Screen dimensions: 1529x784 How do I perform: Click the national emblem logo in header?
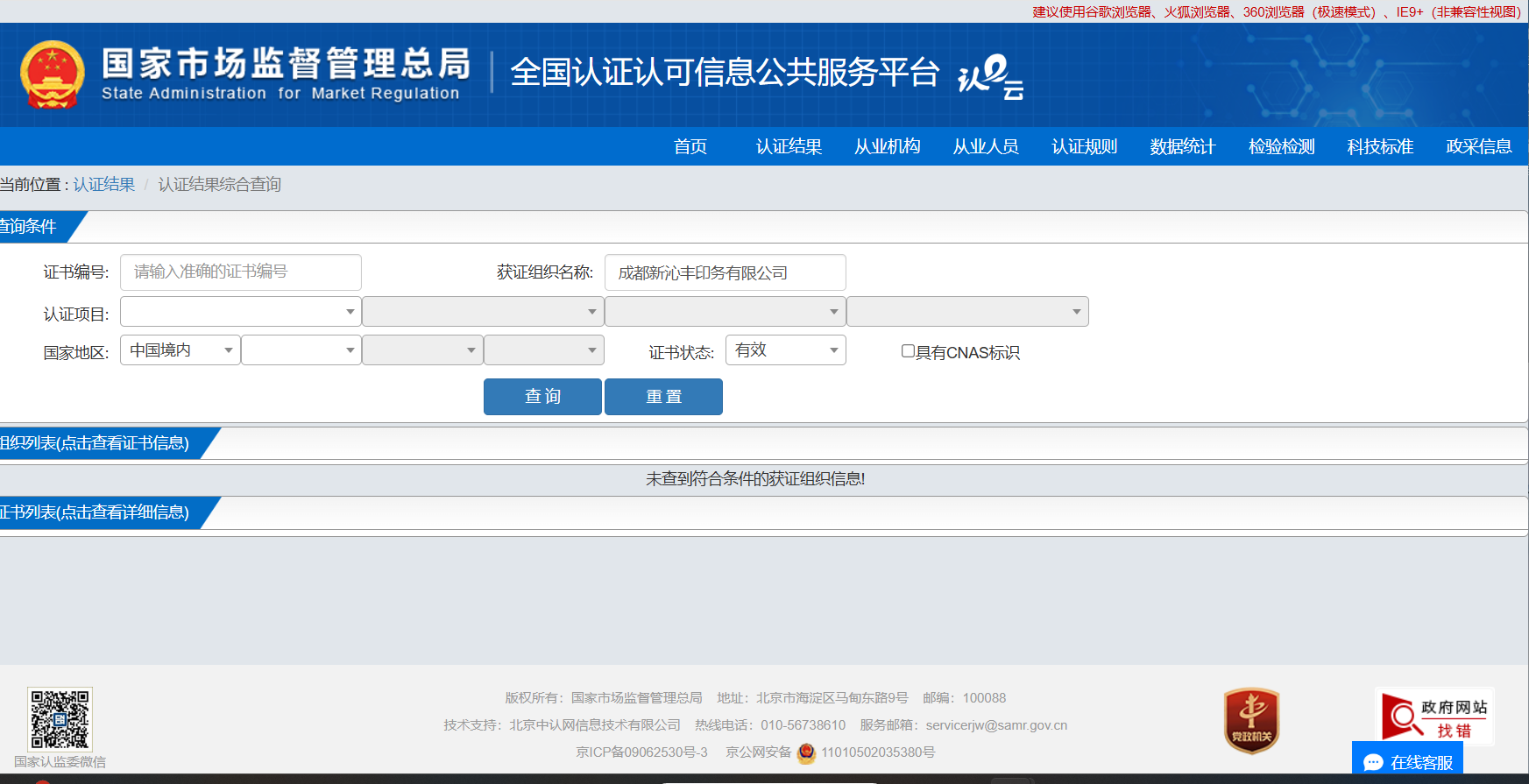[x=53, y=74]
